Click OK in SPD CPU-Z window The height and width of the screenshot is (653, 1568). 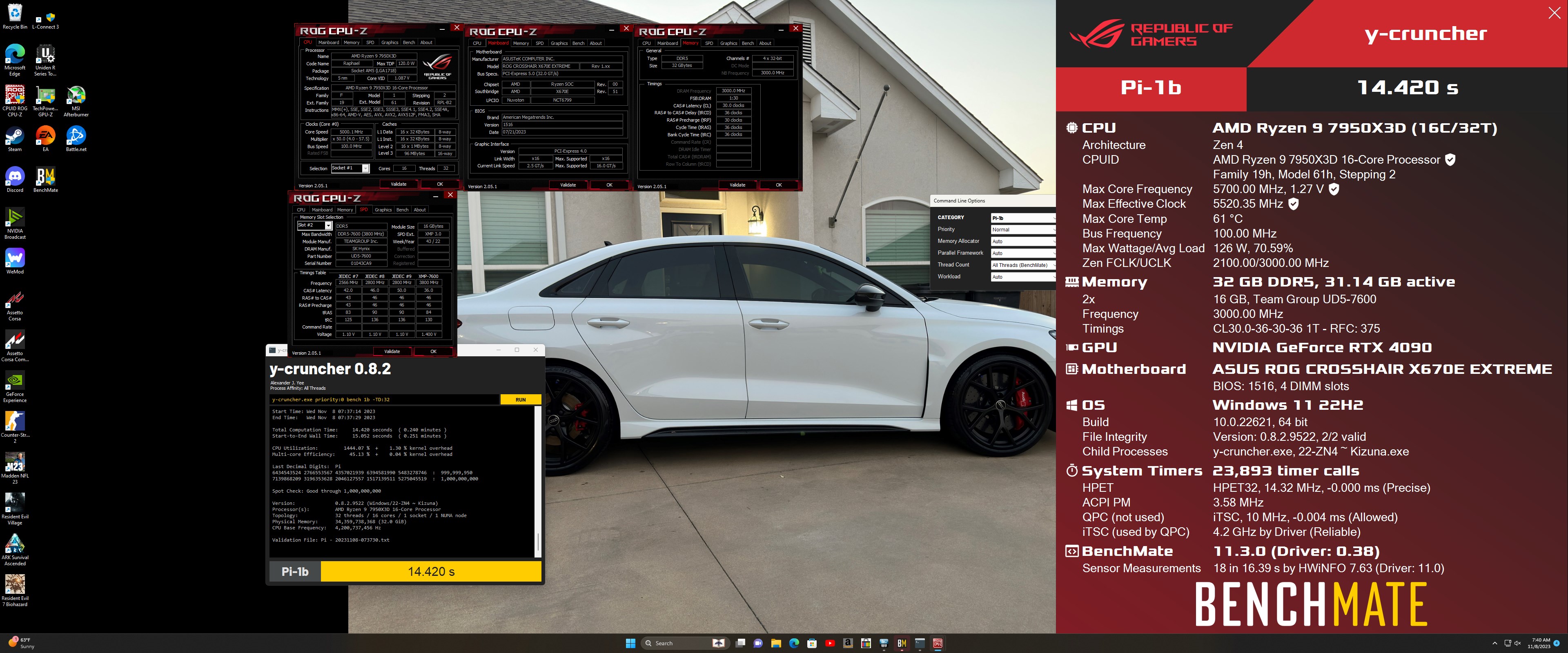tap(433, 351)
